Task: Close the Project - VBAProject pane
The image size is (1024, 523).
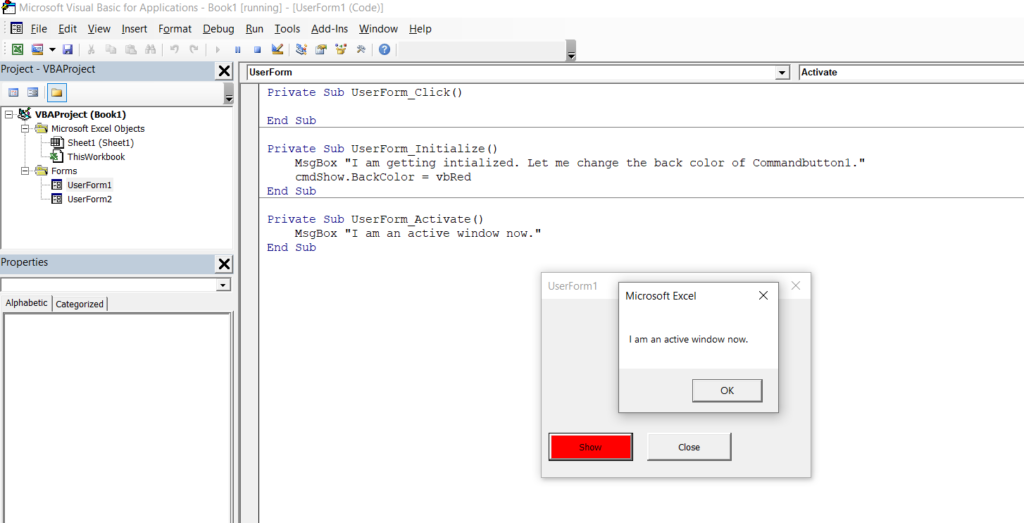Action: coord(224,71)
